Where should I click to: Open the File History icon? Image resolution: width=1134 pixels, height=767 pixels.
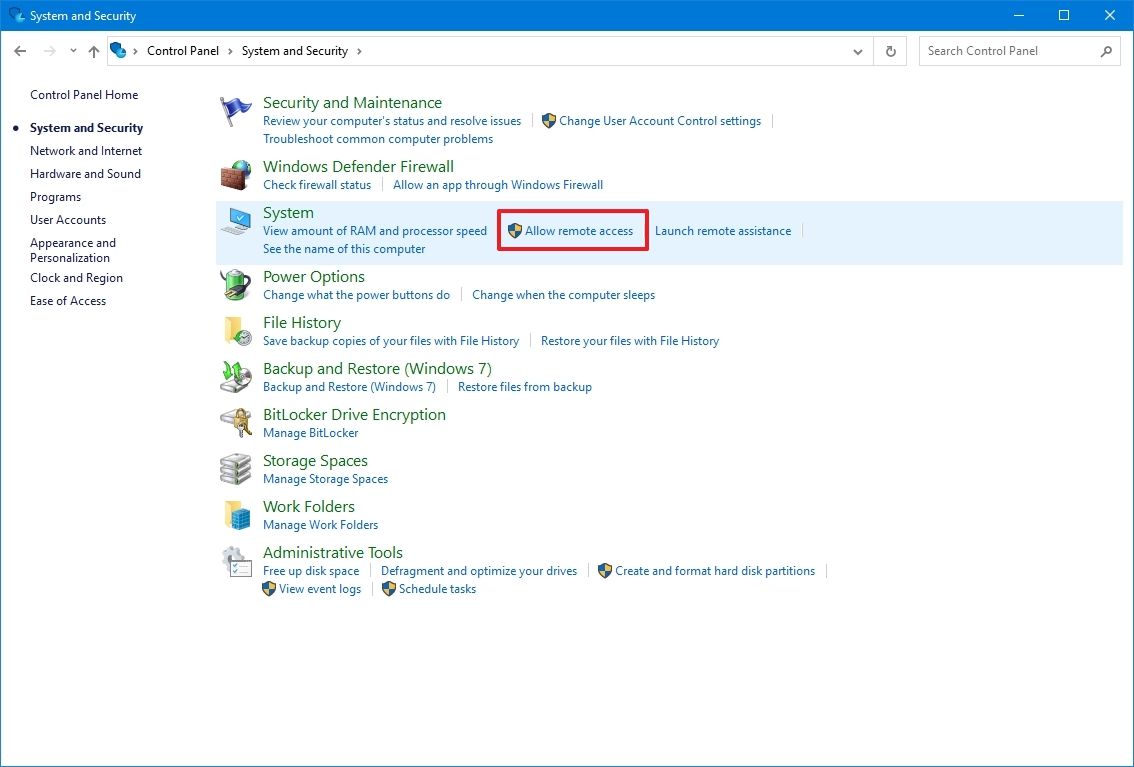tap(235, 331)
